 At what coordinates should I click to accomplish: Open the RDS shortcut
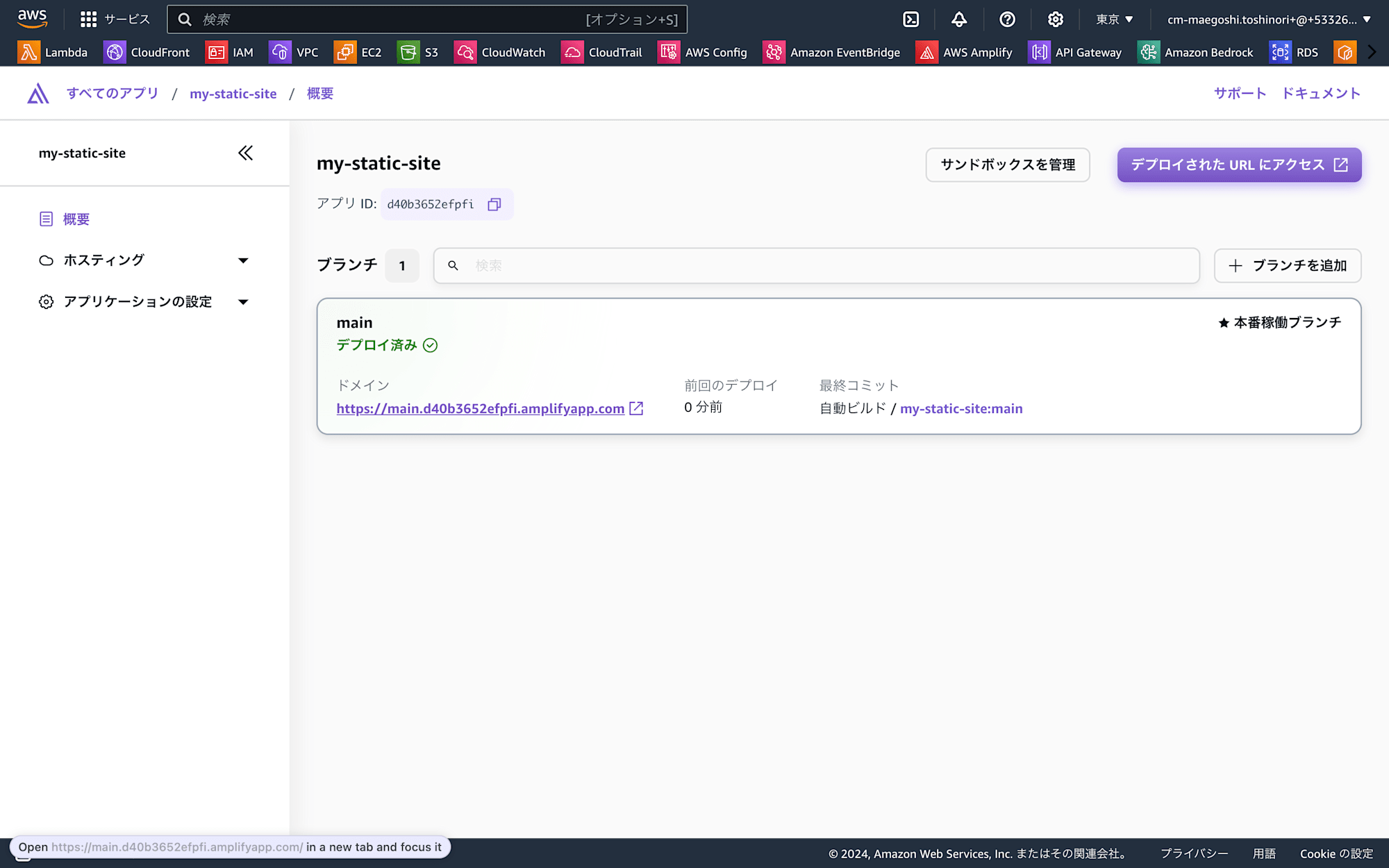coord(1294,52)
